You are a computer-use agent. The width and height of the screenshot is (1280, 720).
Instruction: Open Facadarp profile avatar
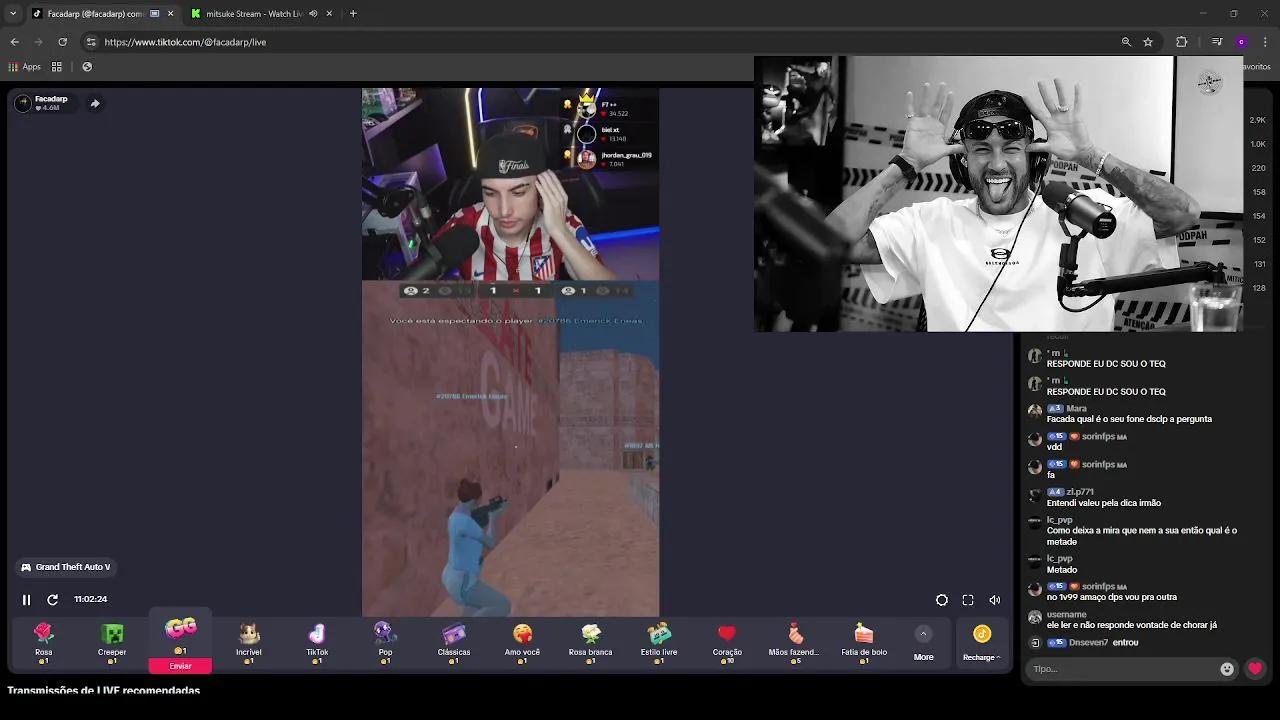(23, 103)
